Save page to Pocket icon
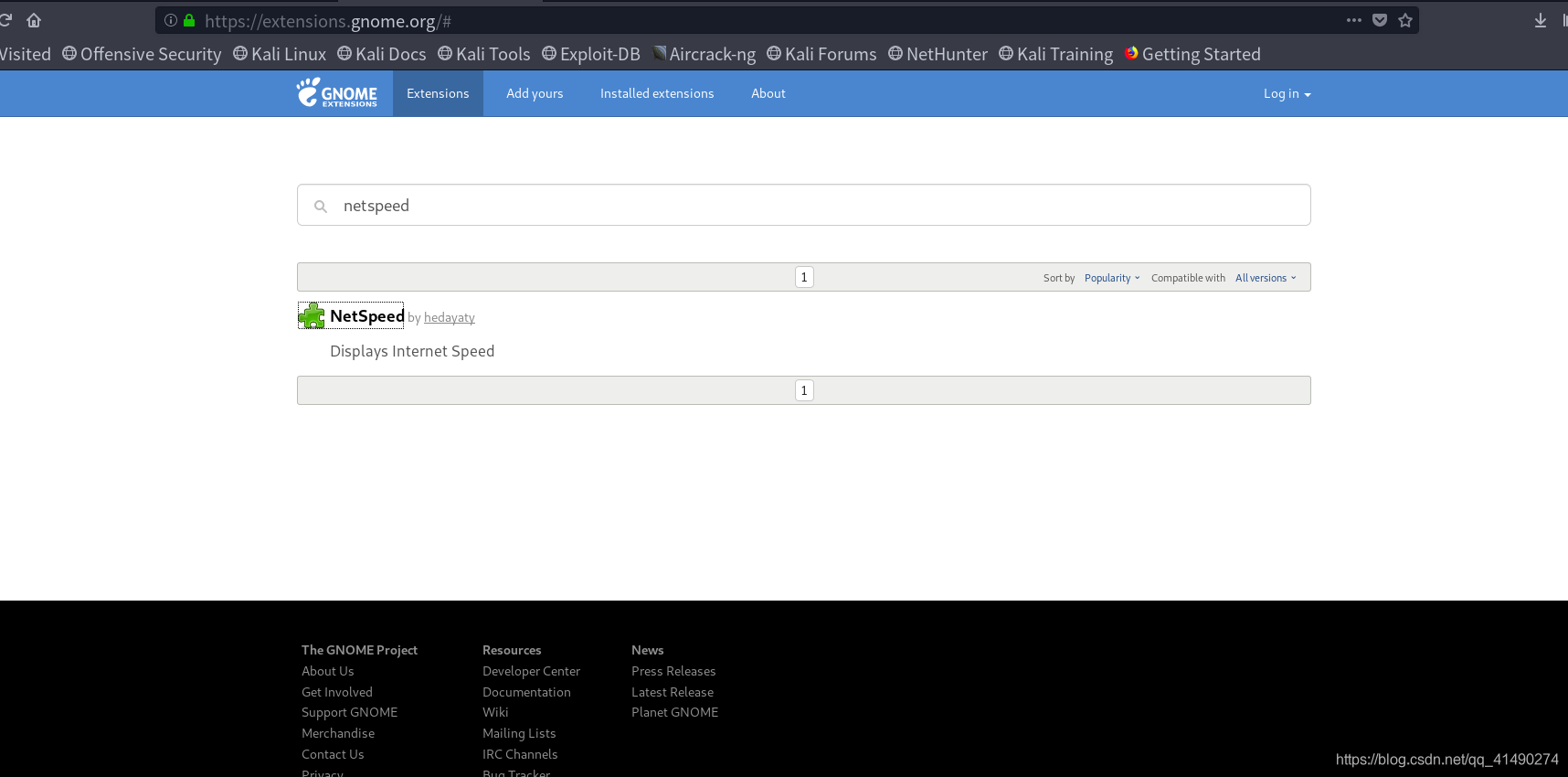 [1380, 20]
